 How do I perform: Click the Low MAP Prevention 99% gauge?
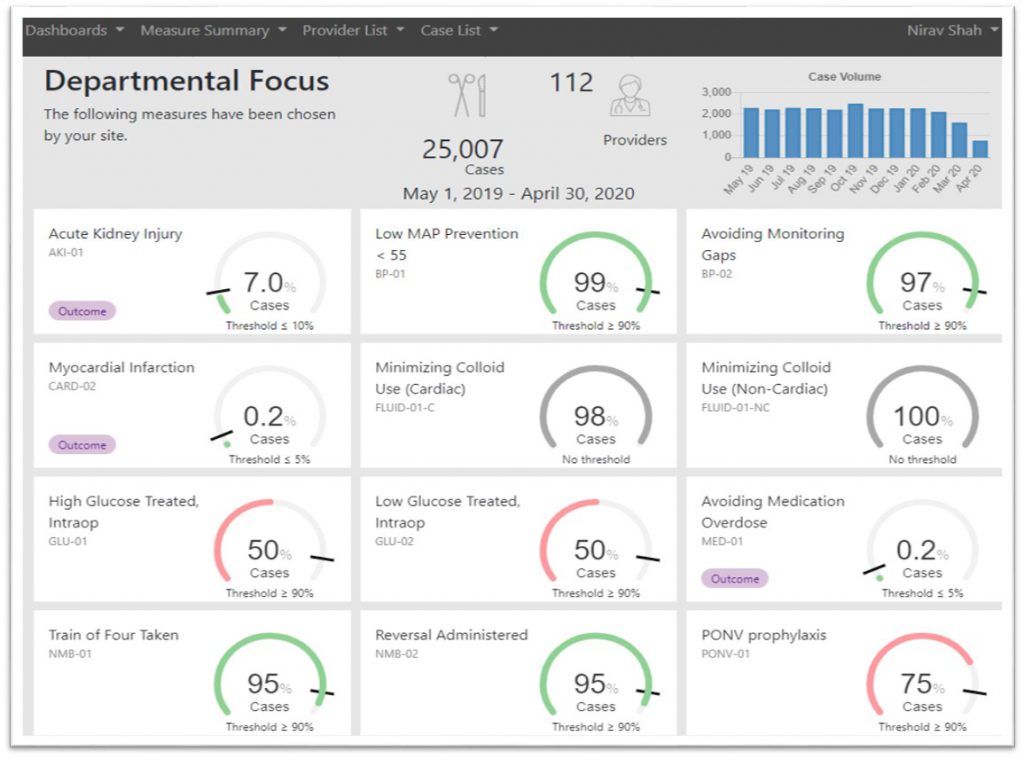[x=596, y=285]
